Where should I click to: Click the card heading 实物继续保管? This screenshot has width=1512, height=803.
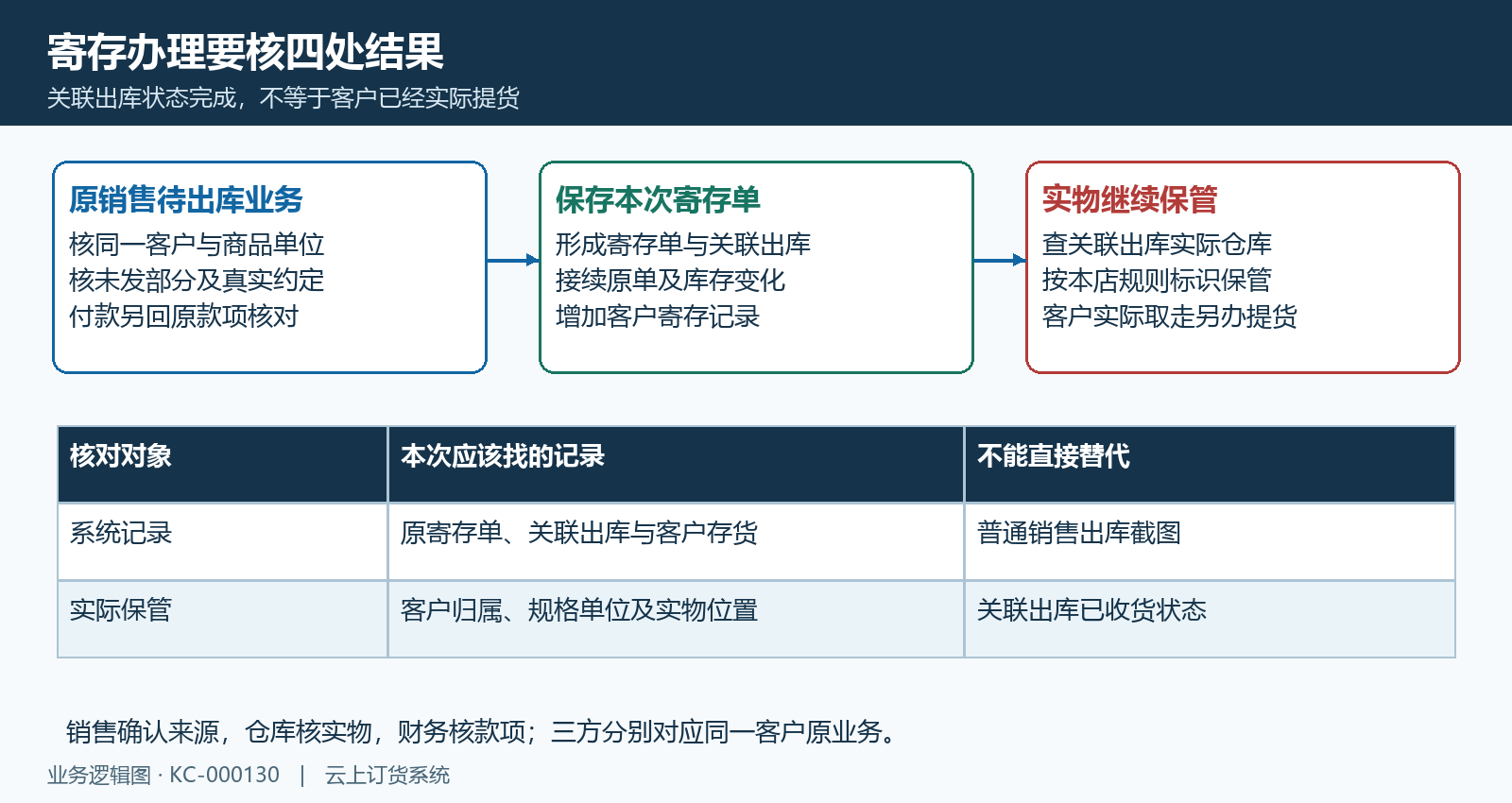(x=1130, y=199)
